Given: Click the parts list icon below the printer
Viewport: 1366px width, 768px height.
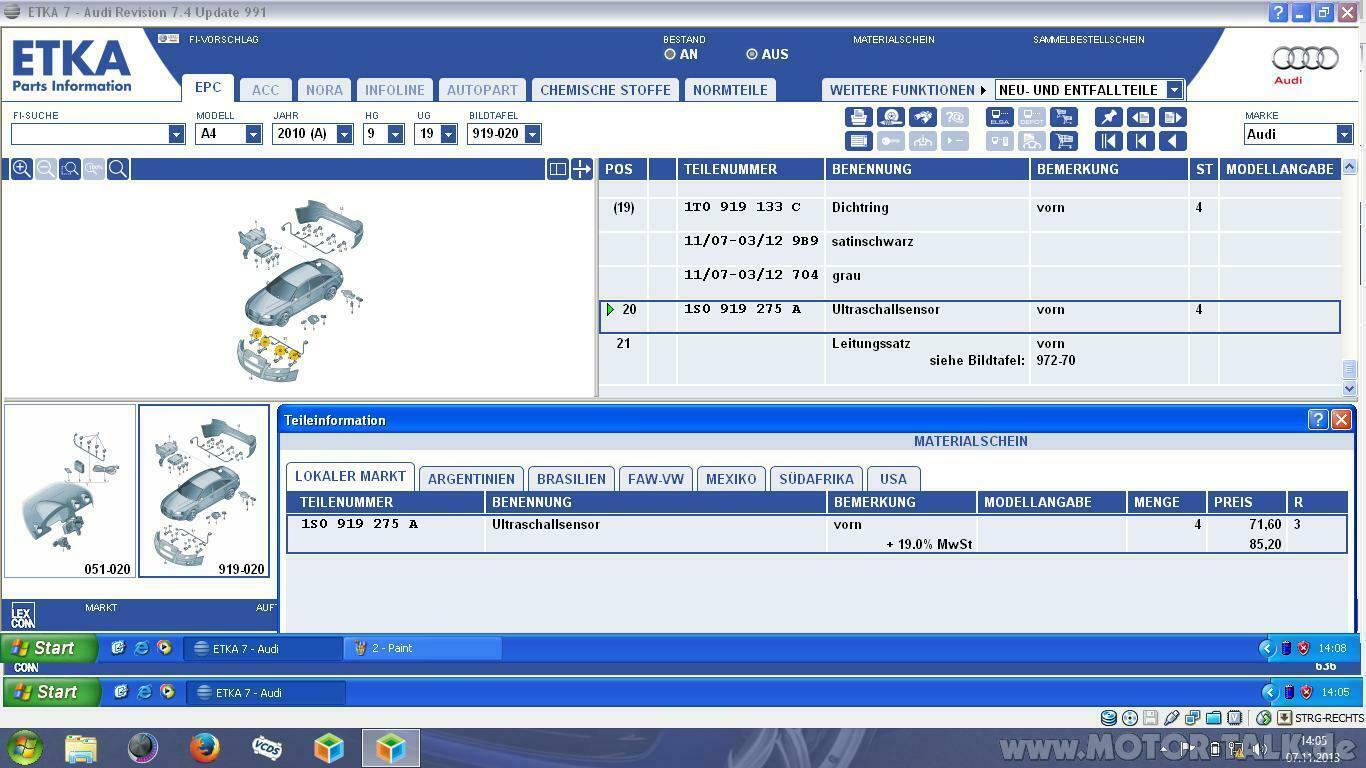Looking at the screenshot, I should click(x=858, y=140).
